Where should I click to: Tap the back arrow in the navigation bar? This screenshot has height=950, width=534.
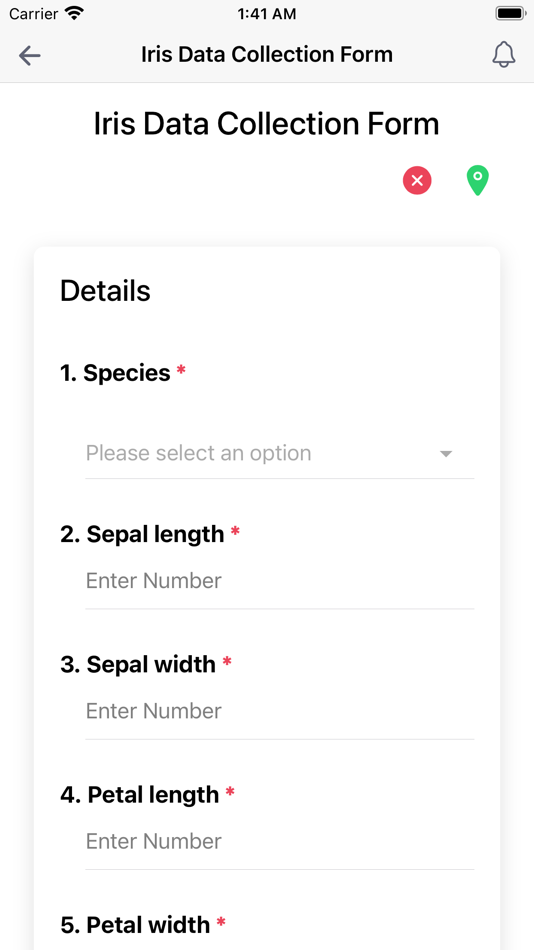29,56
